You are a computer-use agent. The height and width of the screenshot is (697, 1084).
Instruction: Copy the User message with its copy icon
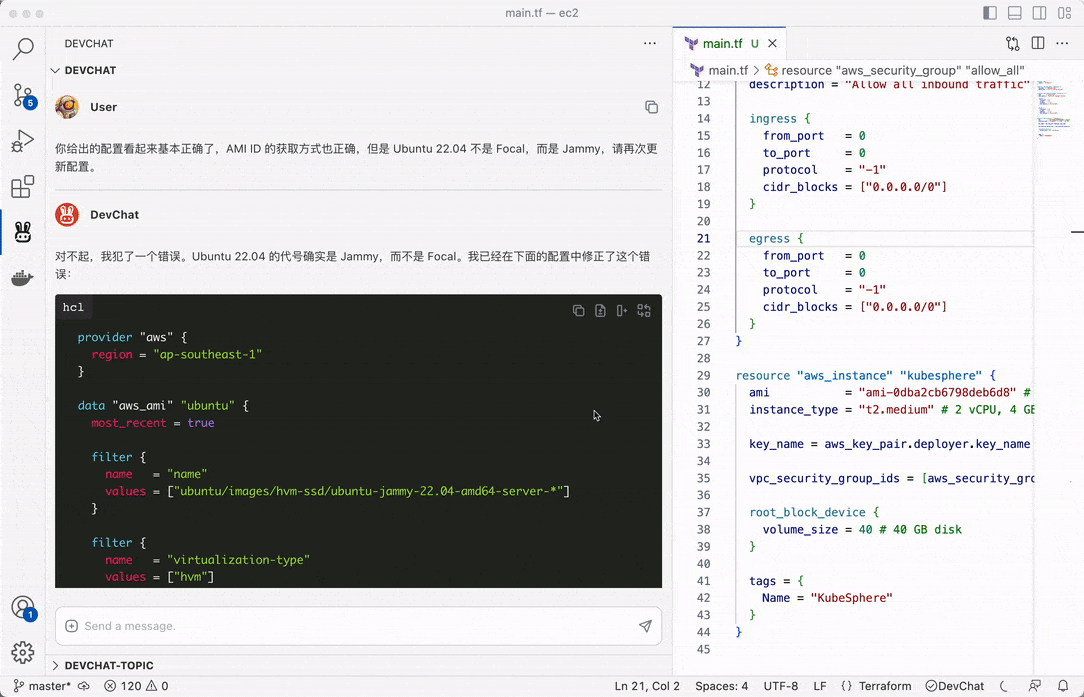click(651, 106)
